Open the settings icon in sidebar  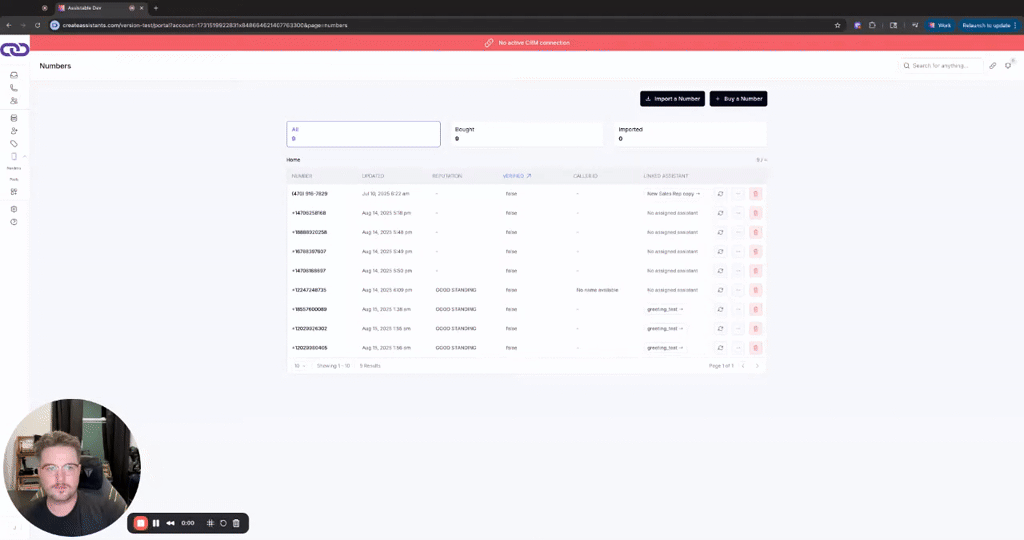14,210
